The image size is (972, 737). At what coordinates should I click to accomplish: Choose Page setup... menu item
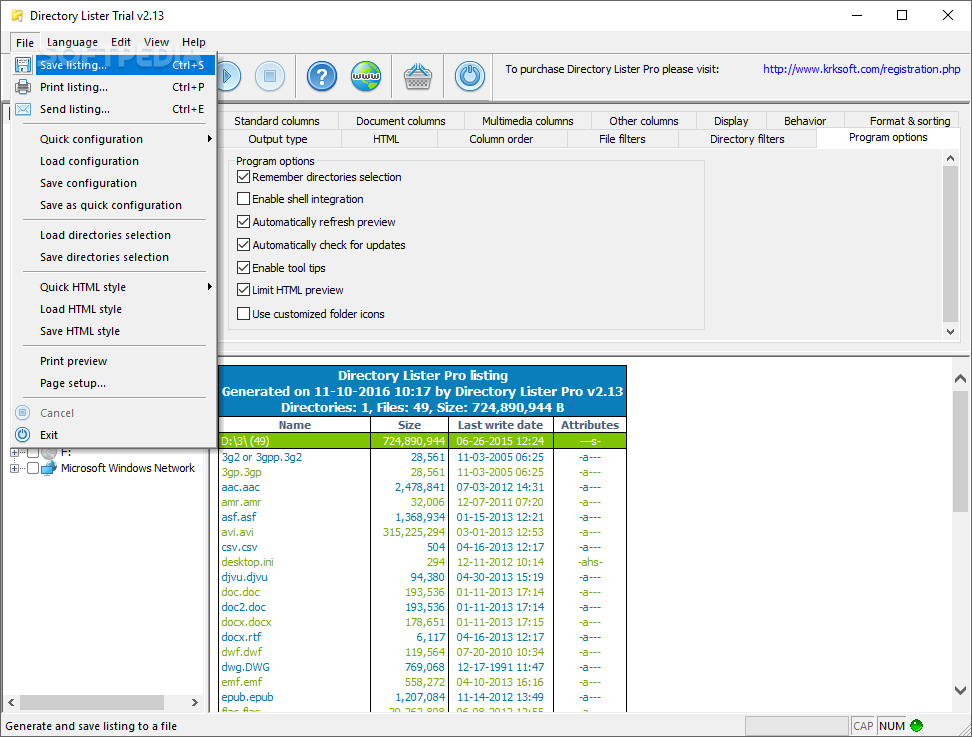(114, 383)
